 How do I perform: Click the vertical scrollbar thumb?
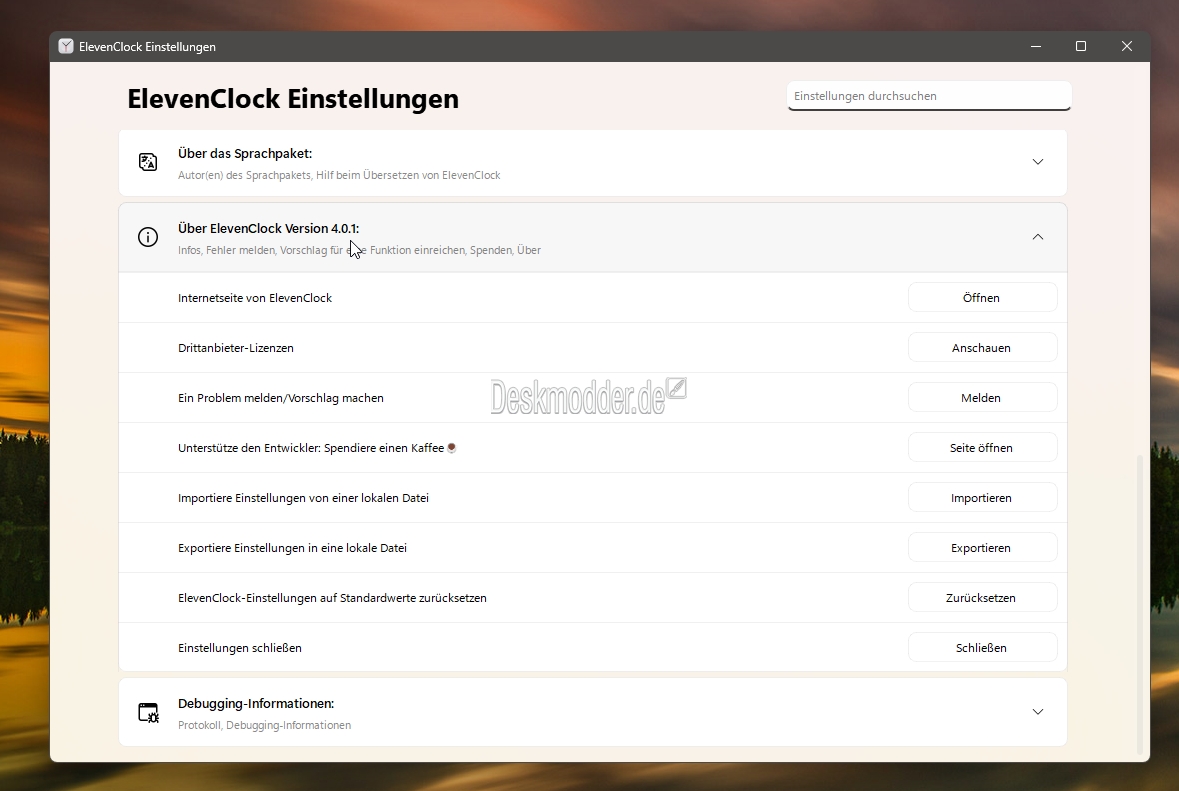pos(1141,604)
